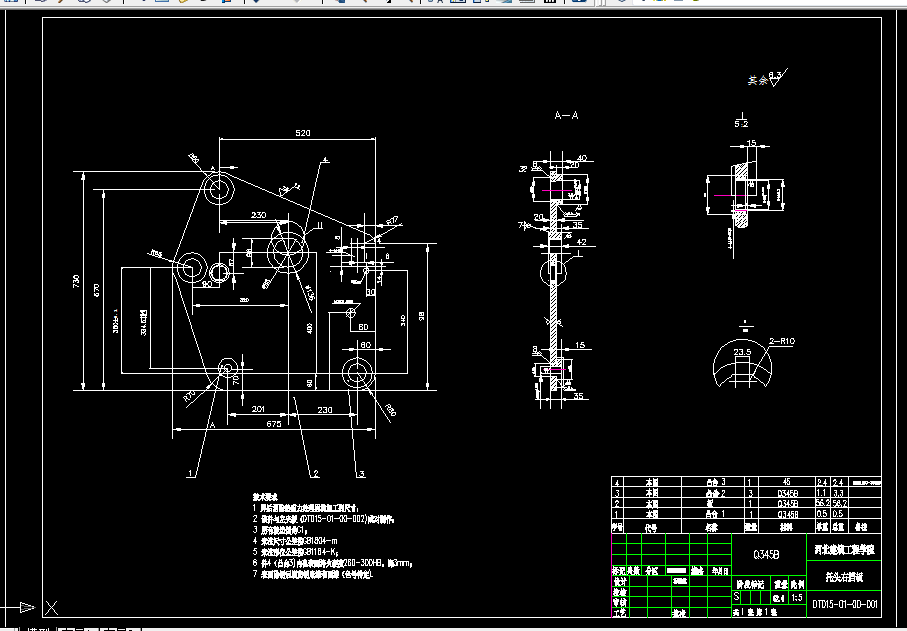Click part balloon number 3
The width and height of the screenshot is (907, 631).
pyautogui.click(x=361, y=474)
